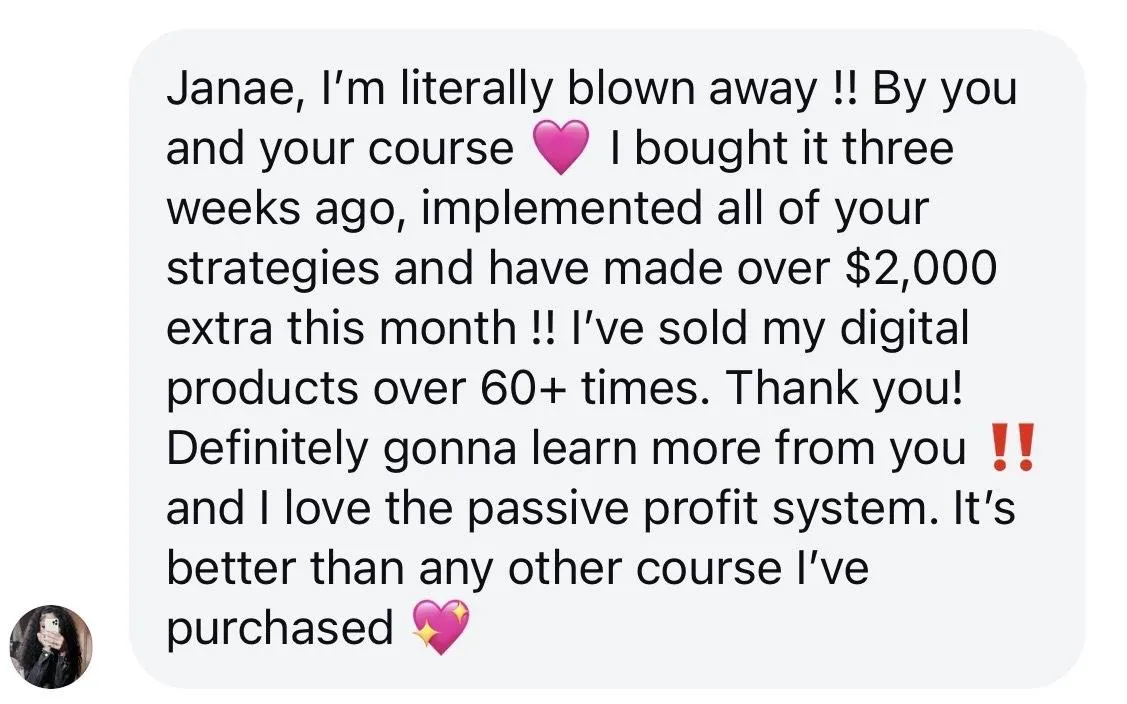Click the word 'purchased' on the last line
1127x704 pixels.
point(280,629)
